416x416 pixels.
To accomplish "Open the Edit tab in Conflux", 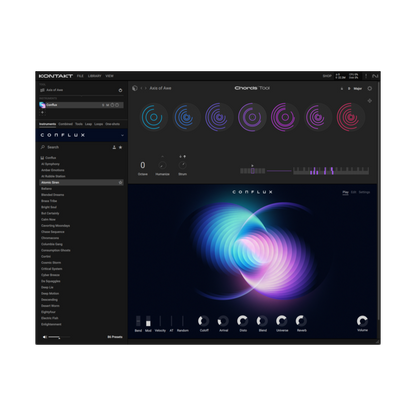I will click(353, 192).
